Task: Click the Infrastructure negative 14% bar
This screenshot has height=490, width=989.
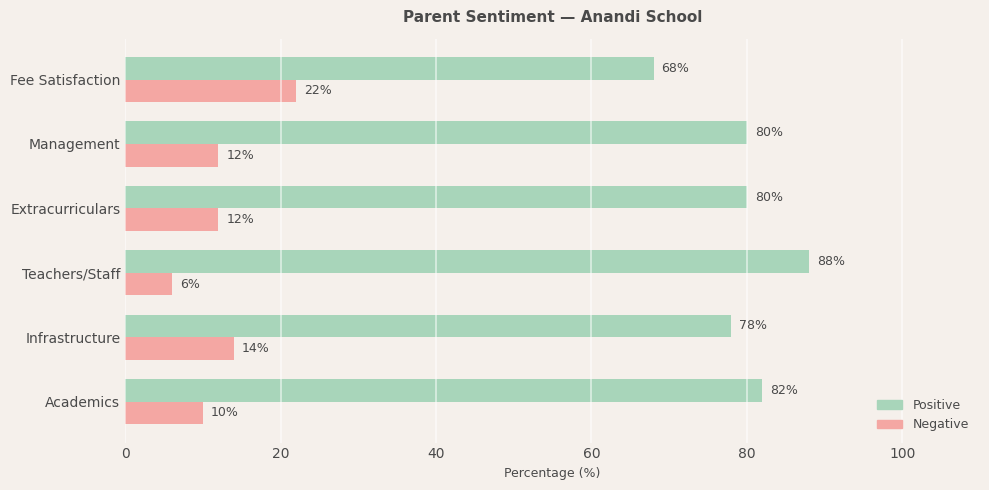Action: tap(179, 348)
